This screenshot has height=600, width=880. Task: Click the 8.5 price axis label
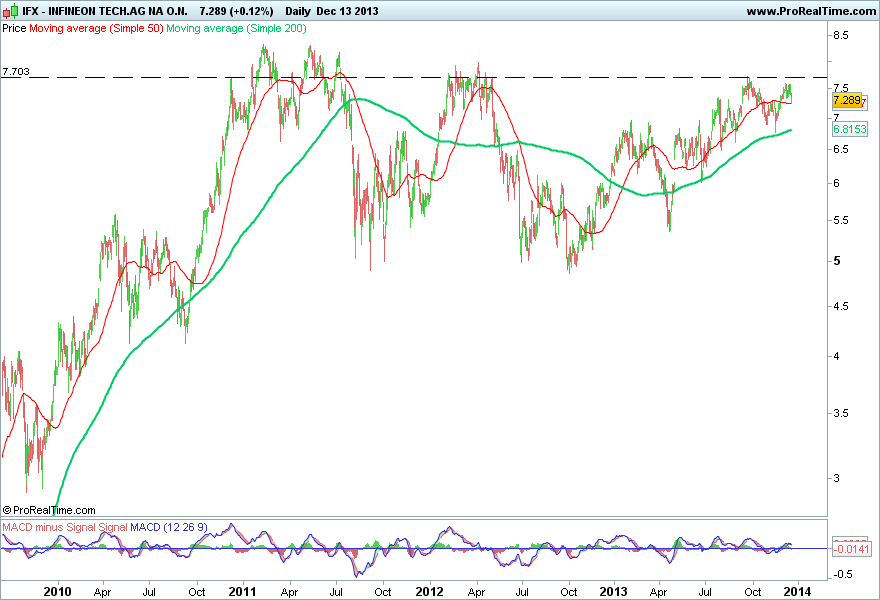click(x=841, y=35)
